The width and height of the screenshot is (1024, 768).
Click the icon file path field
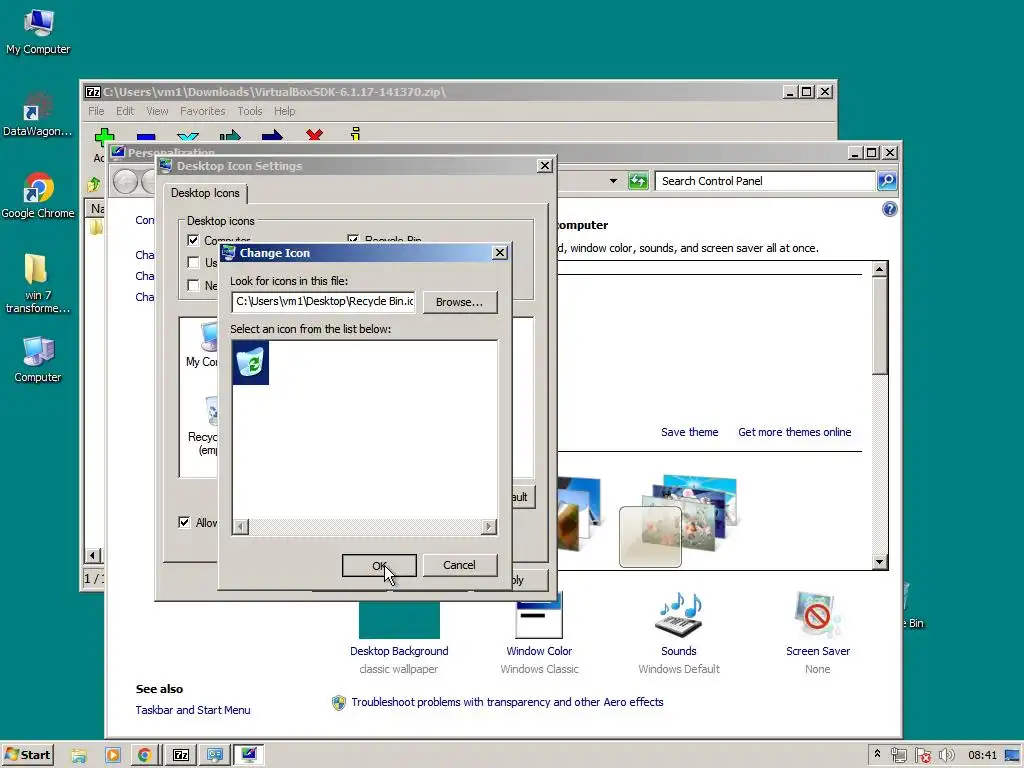tap(323, 302)
